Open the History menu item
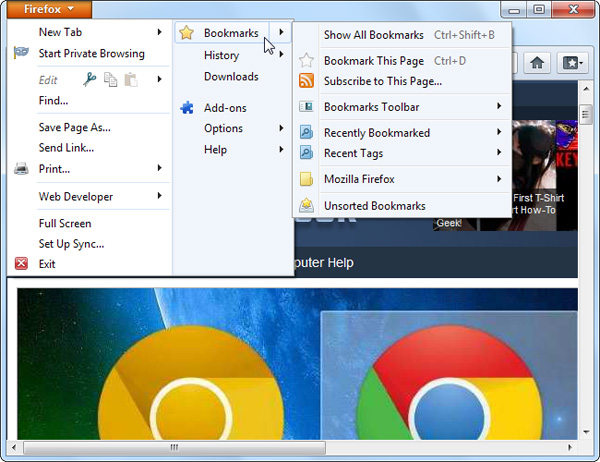The height and width of the screenshot is (462, 600). point(233,55)
